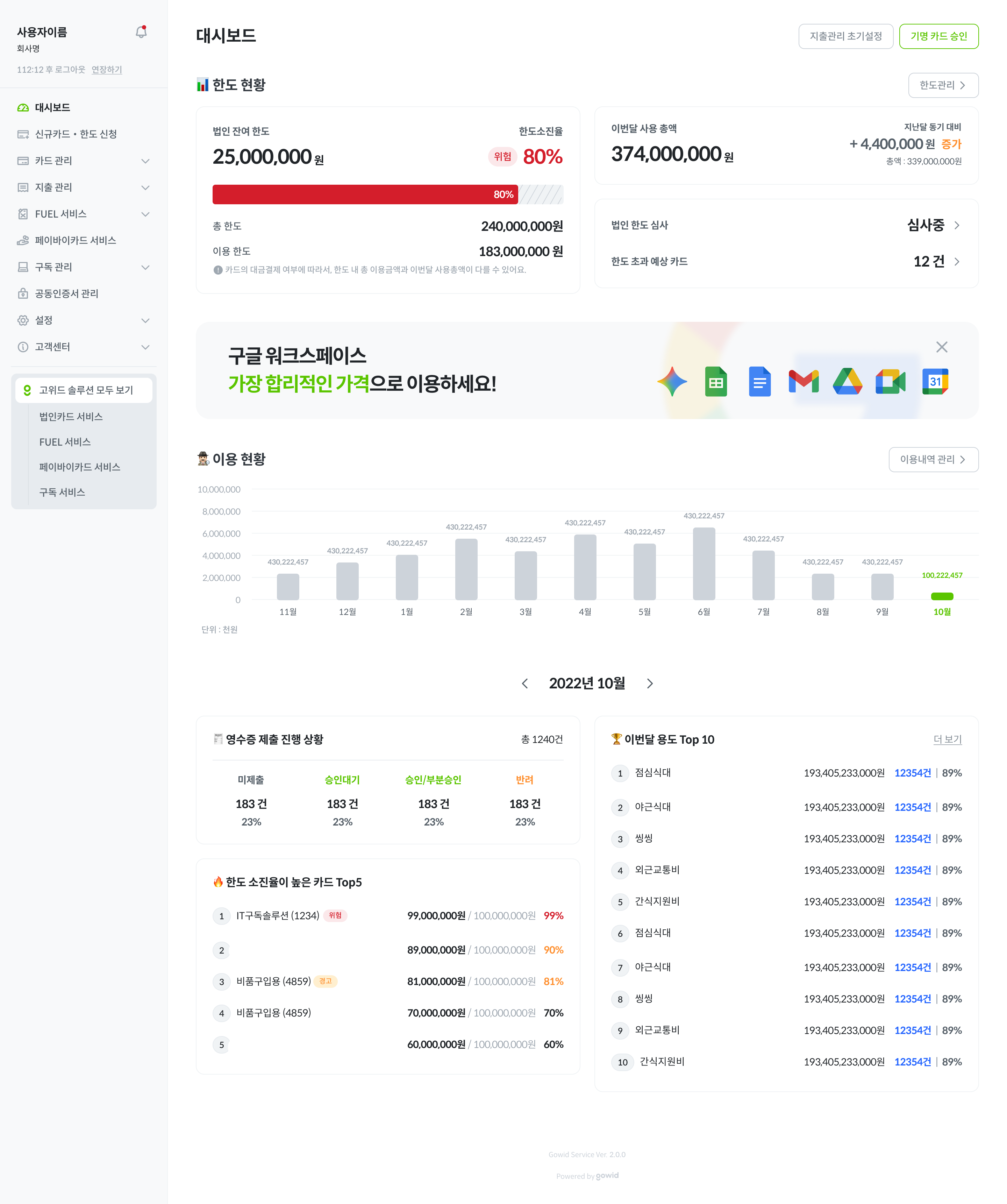Expand the 설정 menu chevron

click(x=145, y=320)
